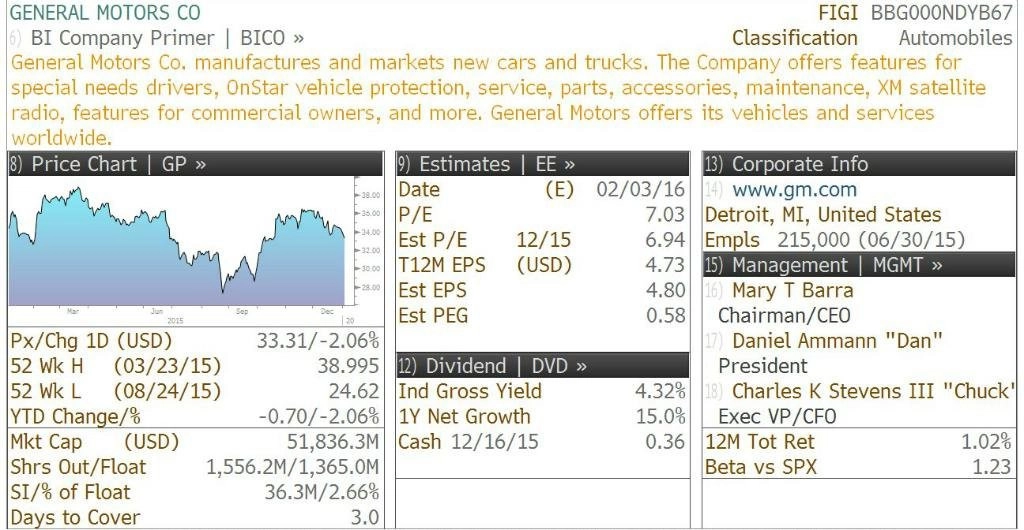Open the Management MGMT panel header
The width and height of the screenshot is (1024, 530).
click(859, 265)
